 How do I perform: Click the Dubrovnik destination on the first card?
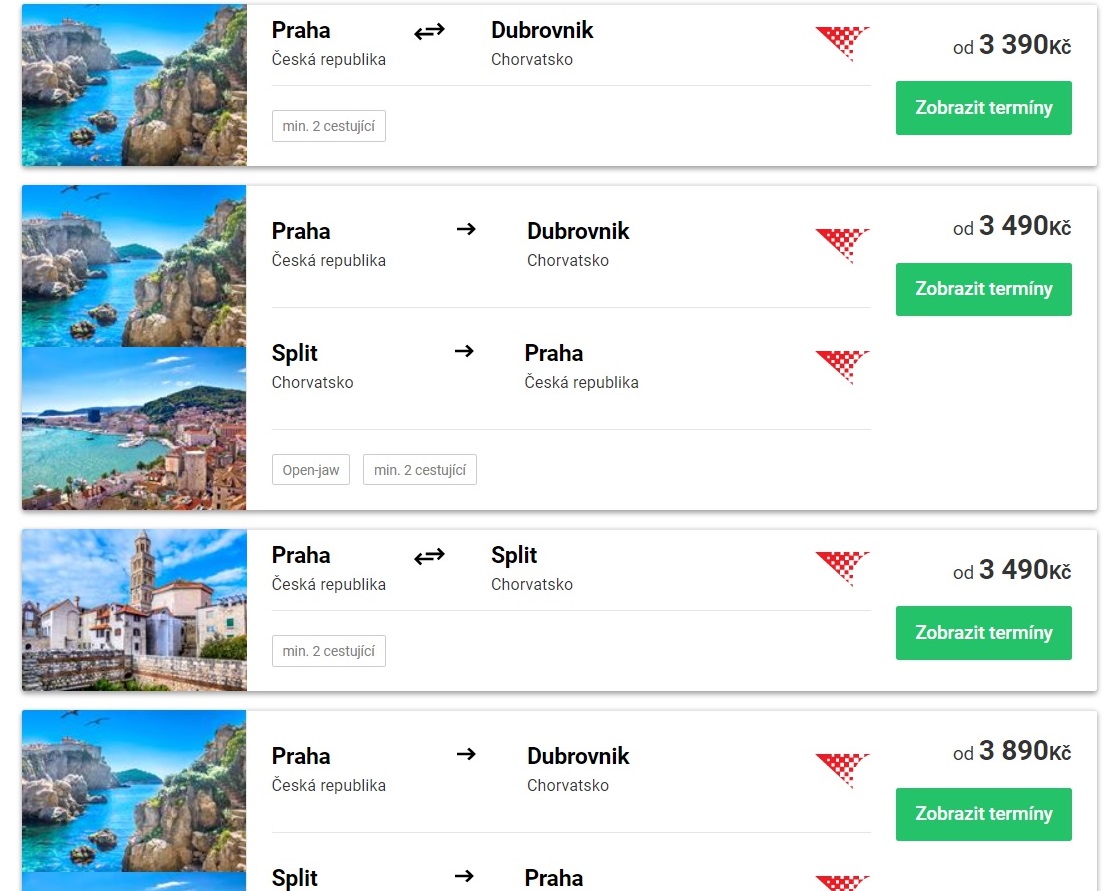[542, 31]
